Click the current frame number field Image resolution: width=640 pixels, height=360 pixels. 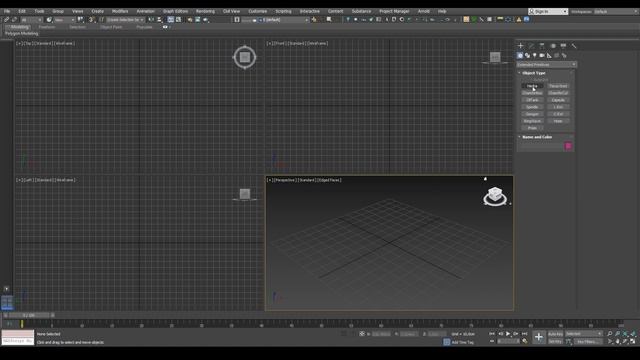[509, 341]
